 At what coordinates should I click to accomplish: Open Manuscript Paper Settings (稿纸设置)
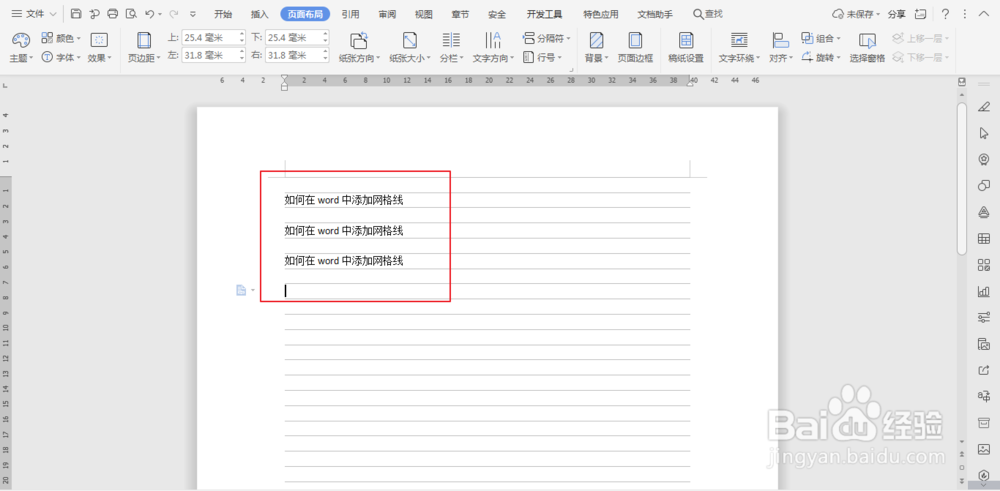click(686, 48)
